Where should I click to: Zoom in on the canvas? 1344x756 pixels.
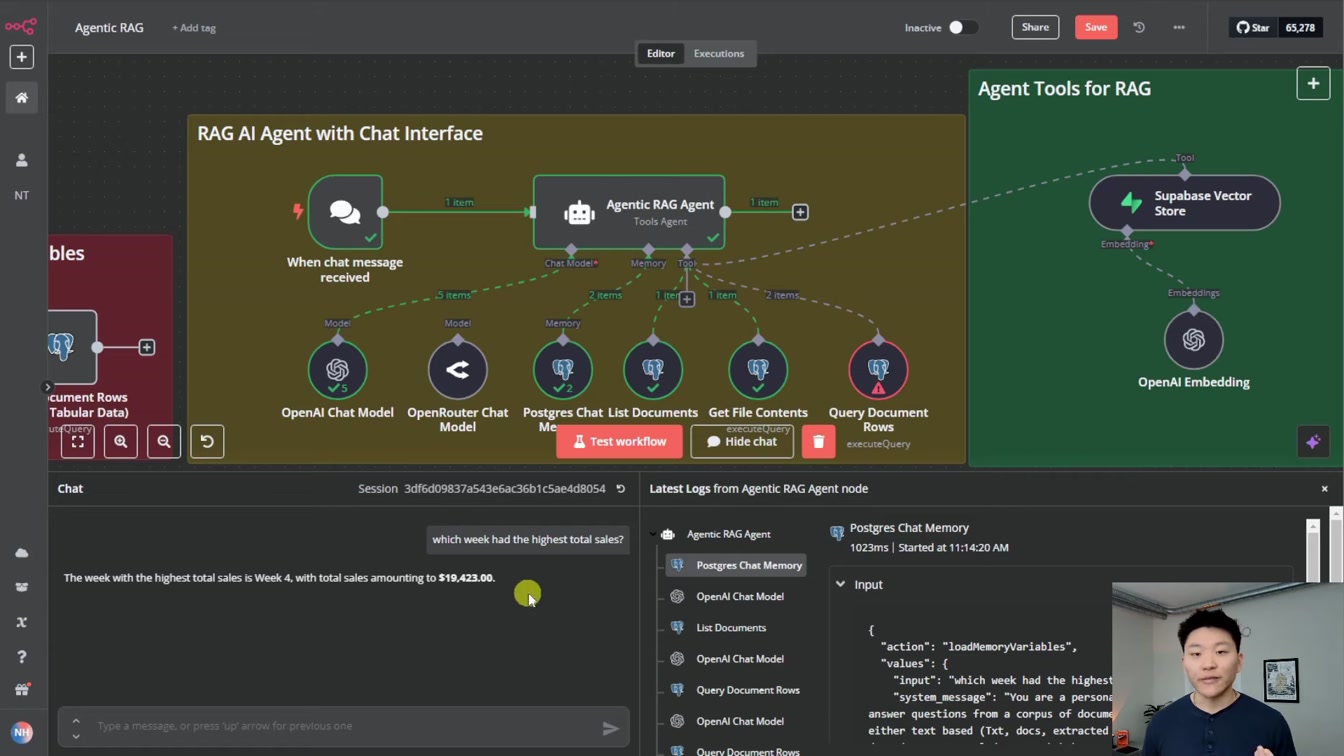point(121,442)
